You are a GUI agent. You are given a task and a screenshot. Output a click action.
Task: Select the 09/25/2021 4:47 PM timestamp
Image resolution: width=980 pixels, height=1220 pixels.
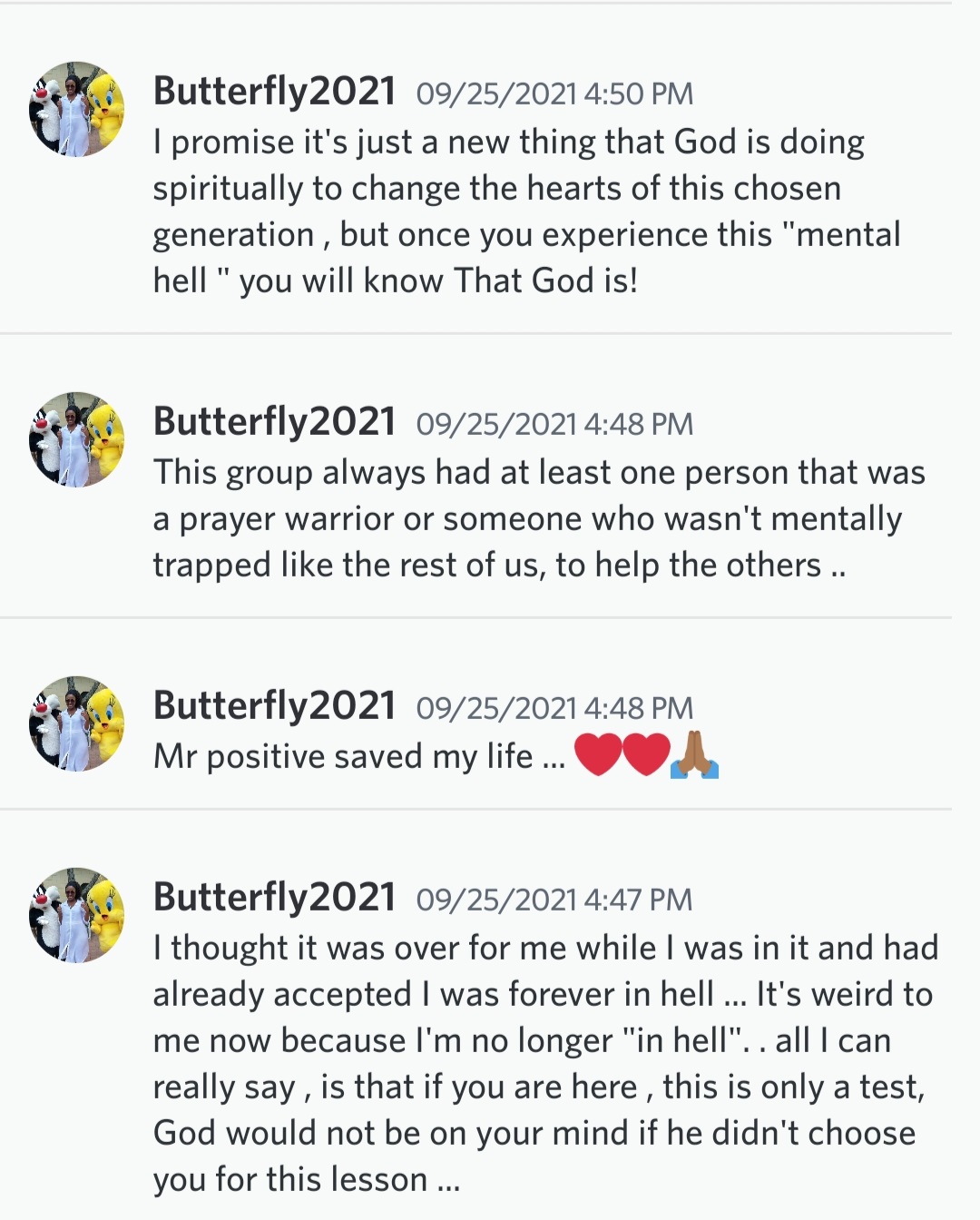coord(554,900)
